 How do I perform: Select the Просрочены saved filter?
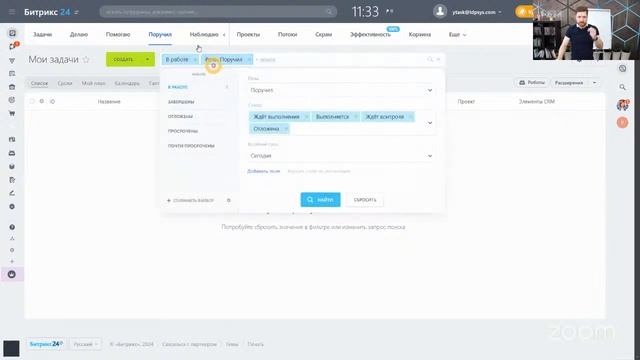tap(183, 131)
